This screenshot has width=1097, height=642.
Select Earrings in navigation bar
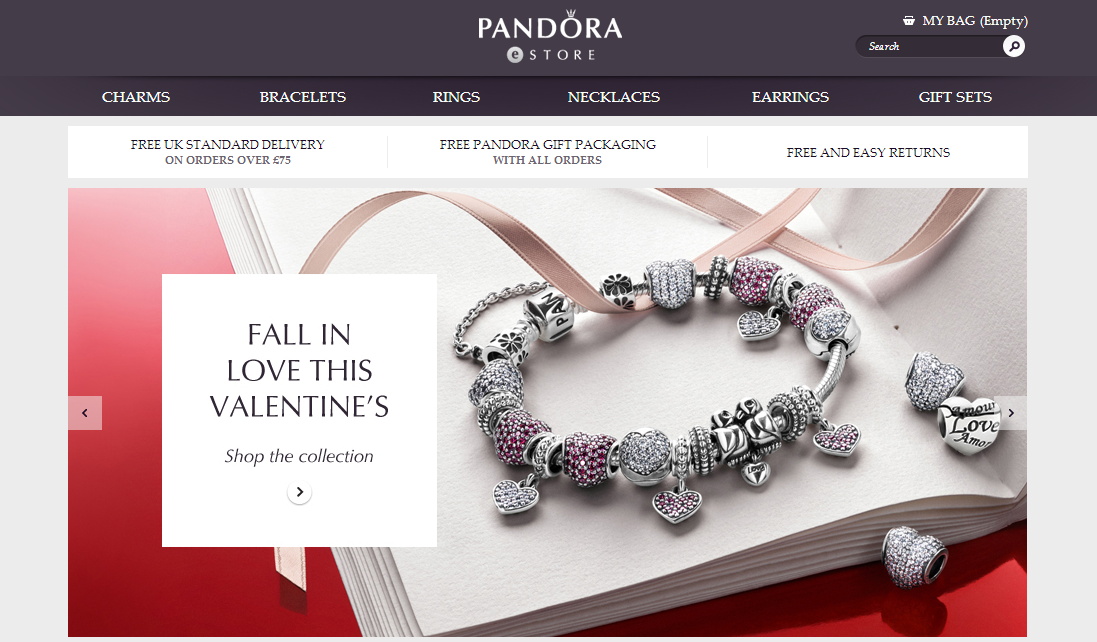point(790,97)
